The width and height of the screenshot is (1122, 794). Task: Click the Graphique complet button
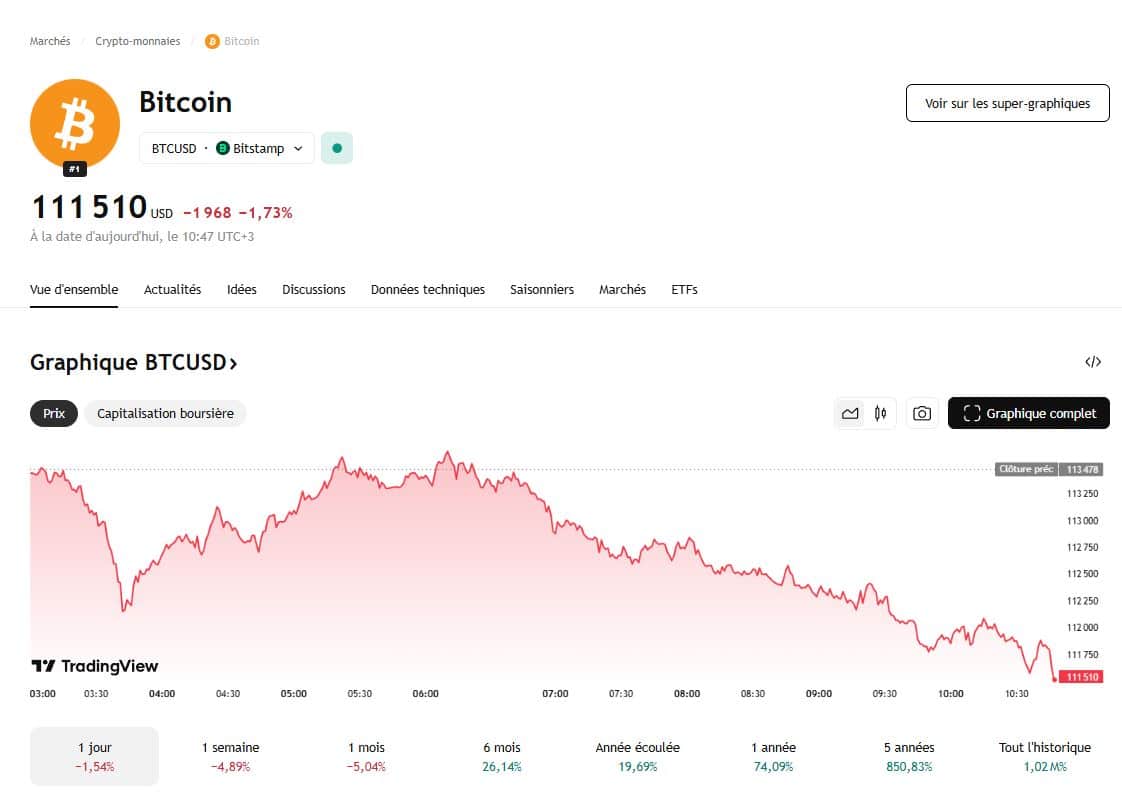(1028, 413)
